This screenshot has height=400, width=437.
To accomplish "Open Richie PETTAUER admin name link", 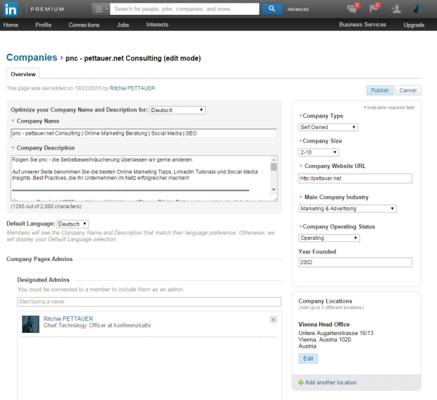I will 68,319.
